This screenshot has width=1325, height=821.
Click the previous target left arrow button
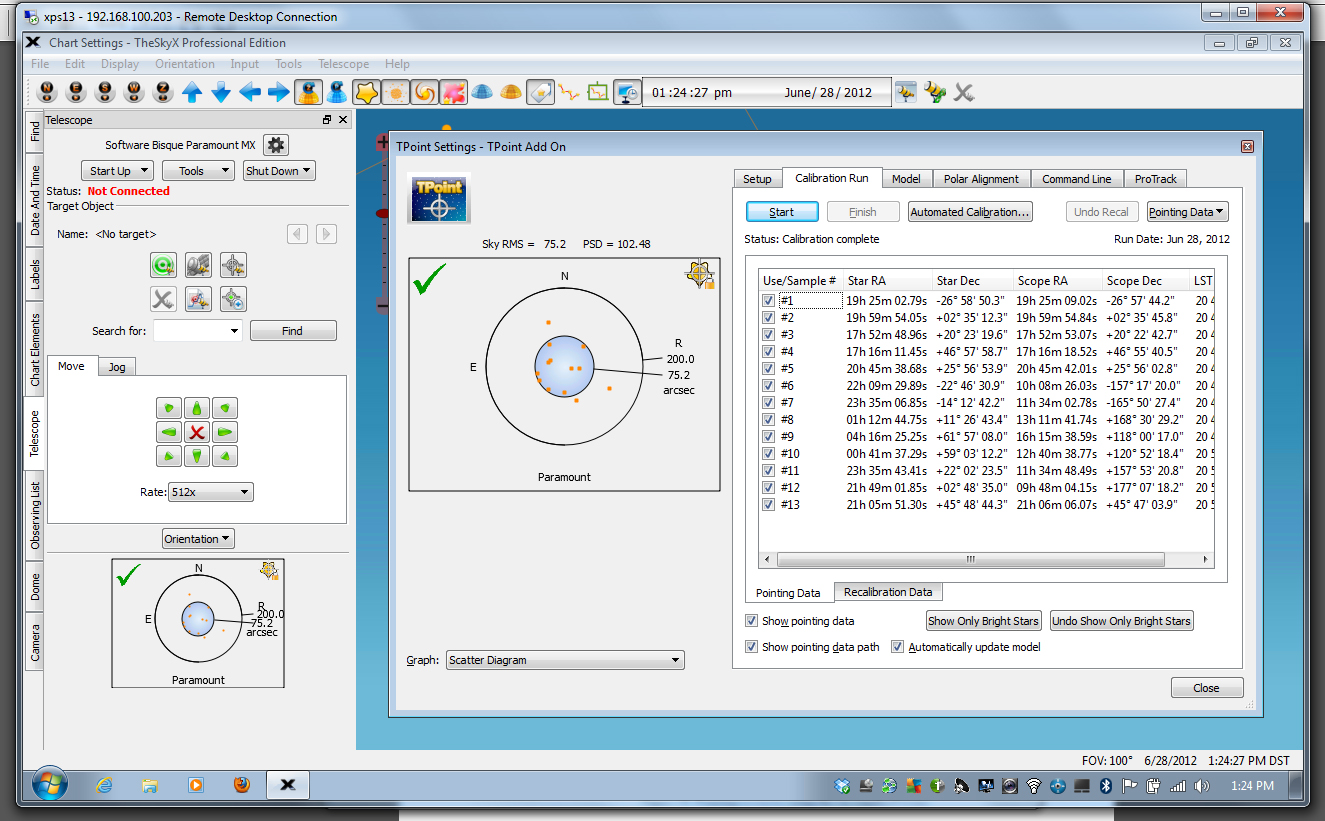297,234
